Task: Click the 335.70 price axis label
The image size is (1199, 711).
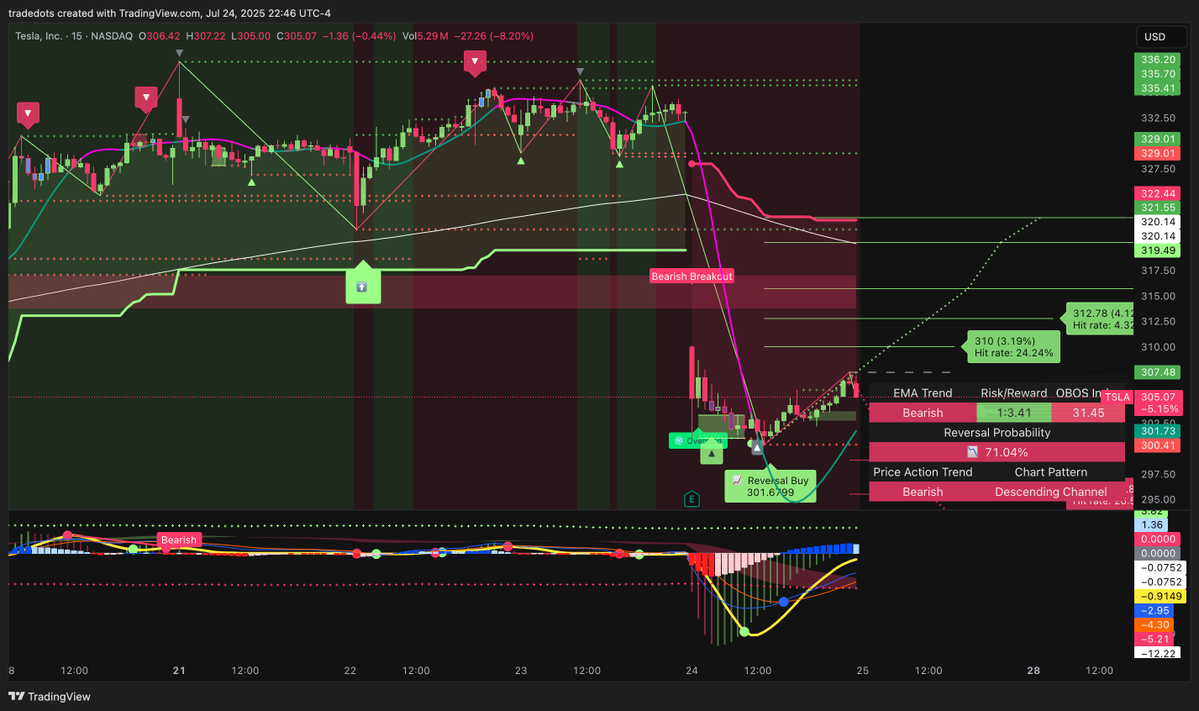Action: tap(1158, 74)
